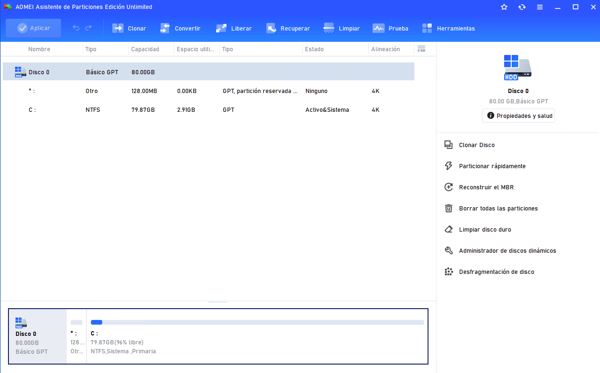Click Reconstruir el MBR option
Screen dimensions: 600x373
486,187
